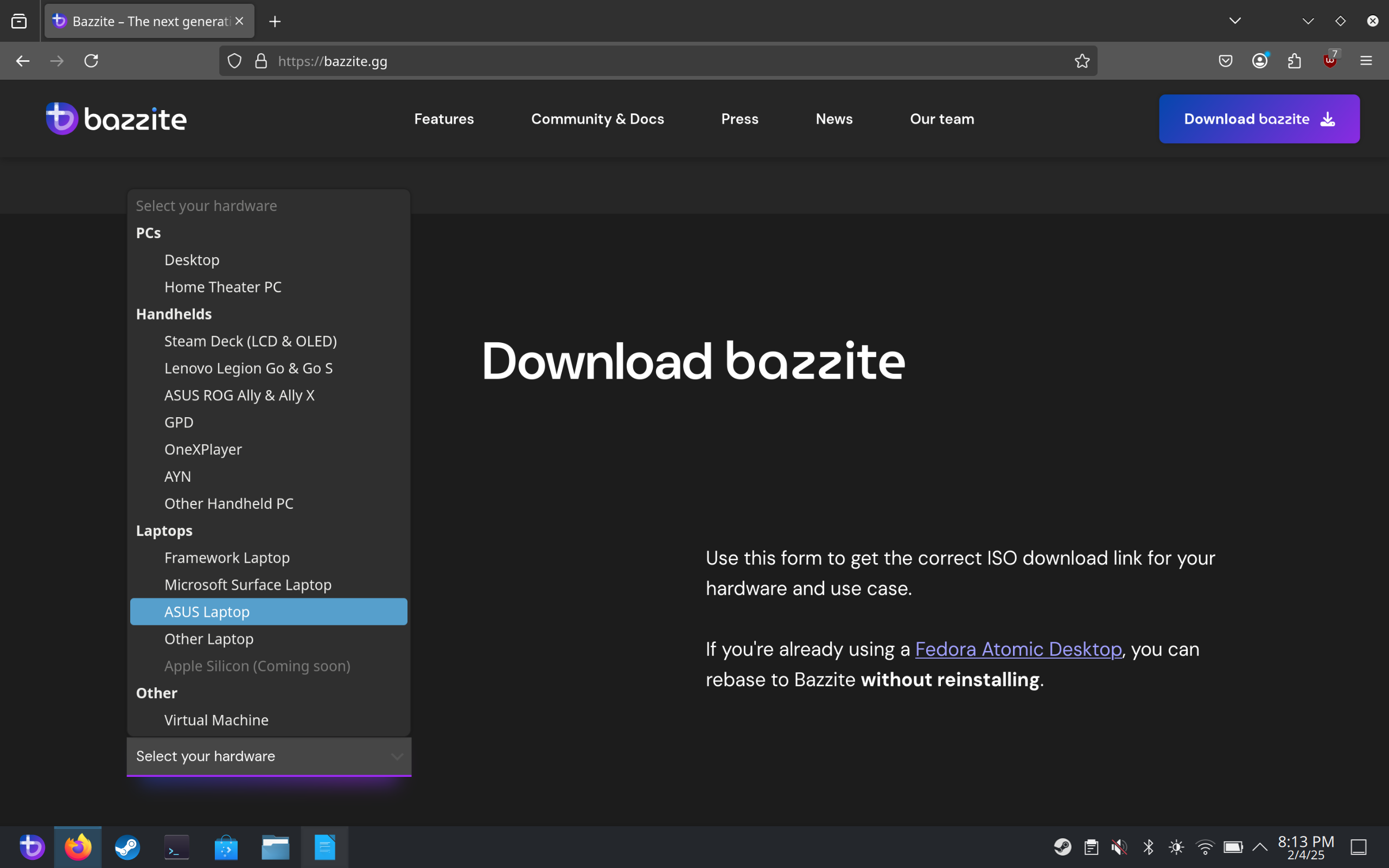Open the Firefox account icon
This screenshot has width=1389, height=868.
coord(1260,61)
